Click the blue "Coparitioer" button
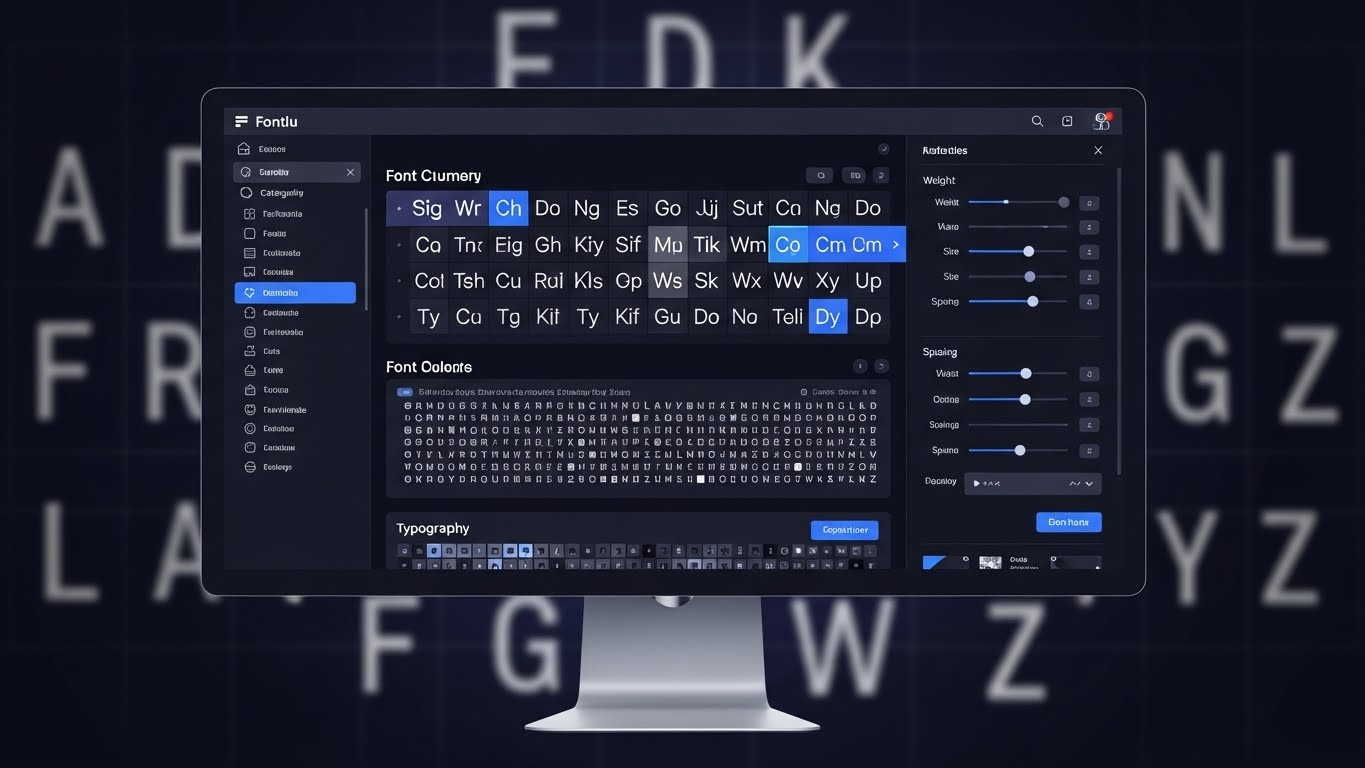 pyautogui.click(x=844, y=530)
